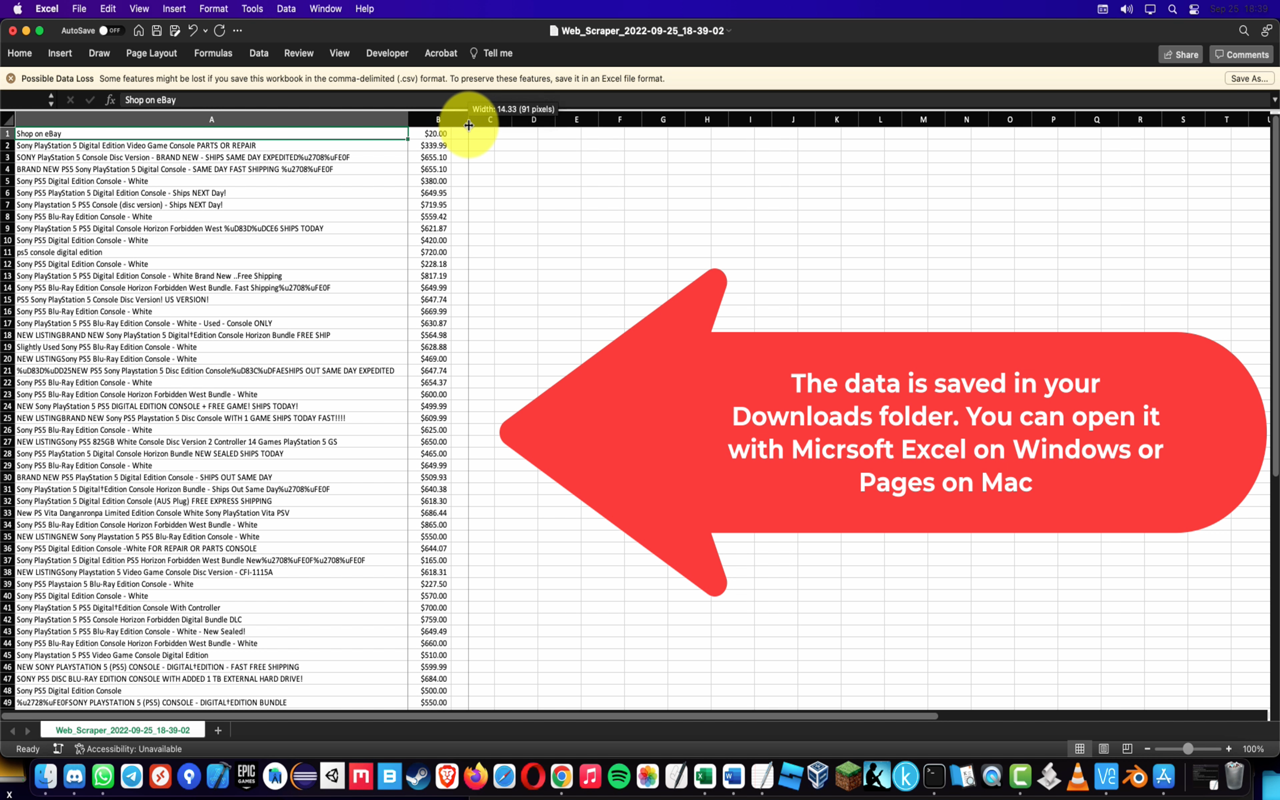Switch to the Developer ribbon tab
The height and width of the screenshot is (800, 1280).
tap(387, 53)
